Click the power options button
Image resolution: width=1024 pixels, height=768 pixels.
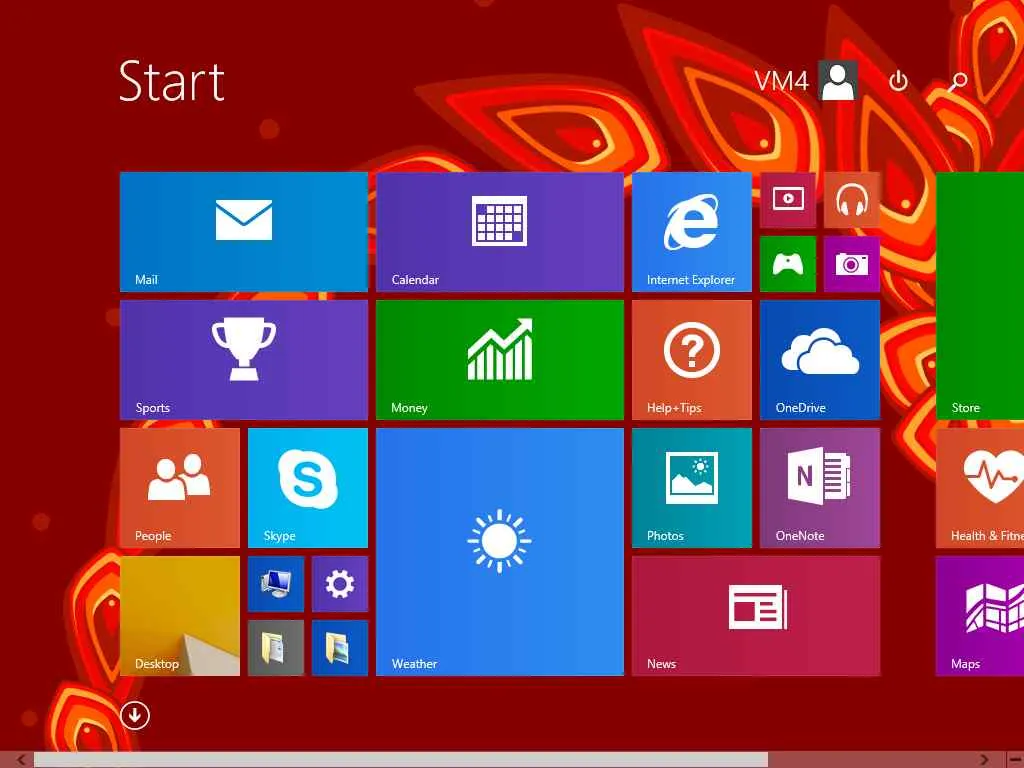click(x=898, y=81)
